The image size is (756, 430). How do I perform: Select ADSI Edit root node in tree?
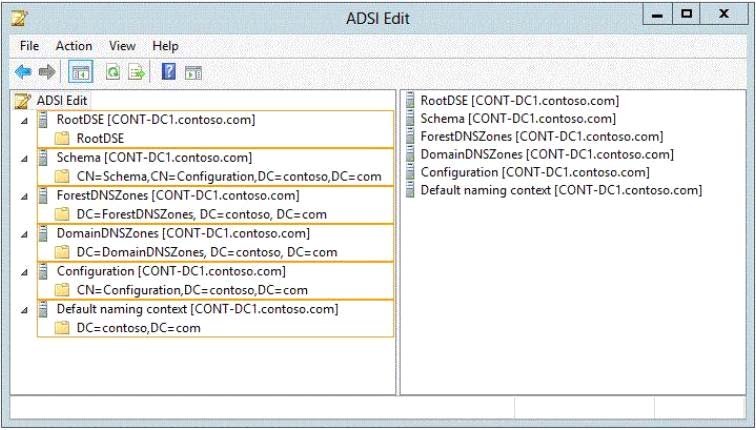point(62,101)
